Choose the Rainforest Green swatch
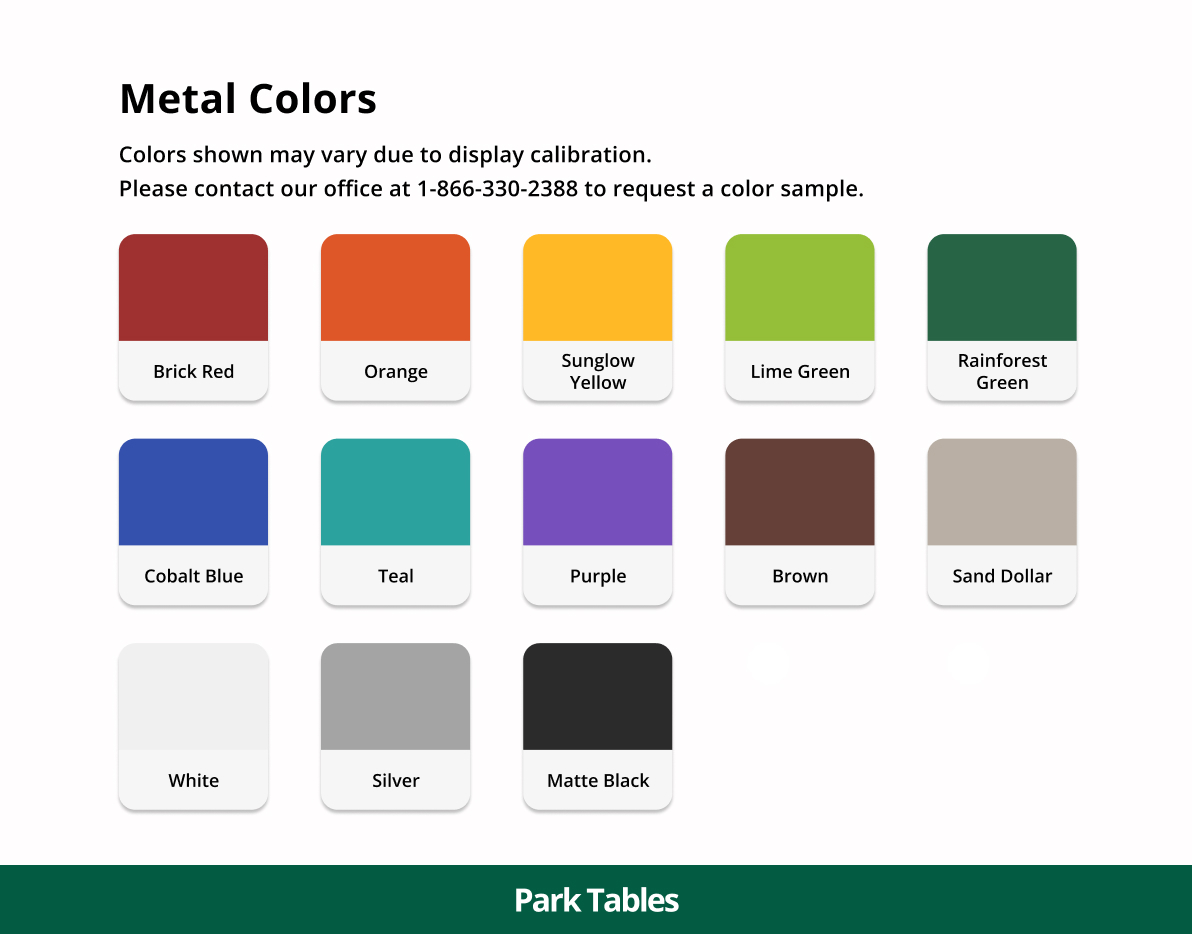The width and height of the screenshot is (1192, 934). click(1001, 288)
